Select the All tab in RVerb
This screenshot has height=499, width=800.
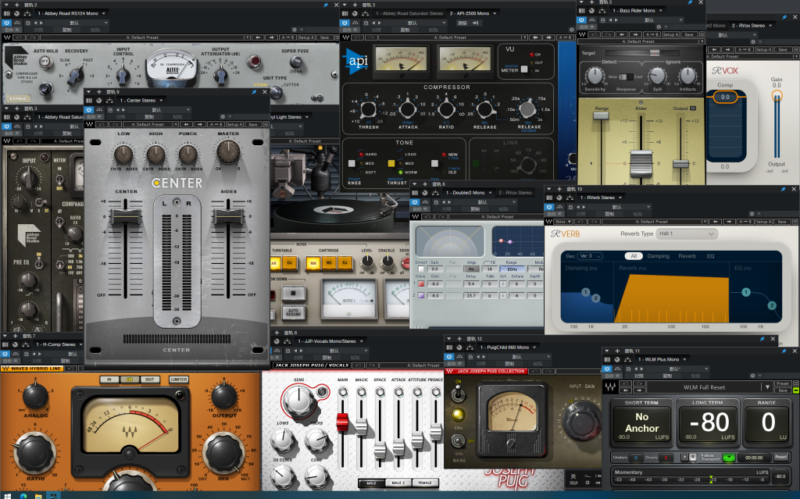(634, 256)
